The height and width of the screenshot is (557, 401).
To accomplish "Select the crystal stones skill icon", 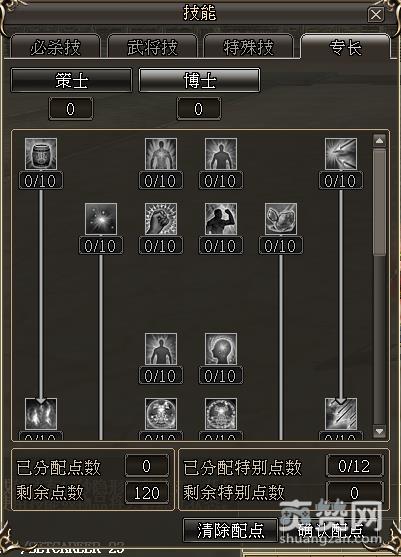I will (281, 219).
